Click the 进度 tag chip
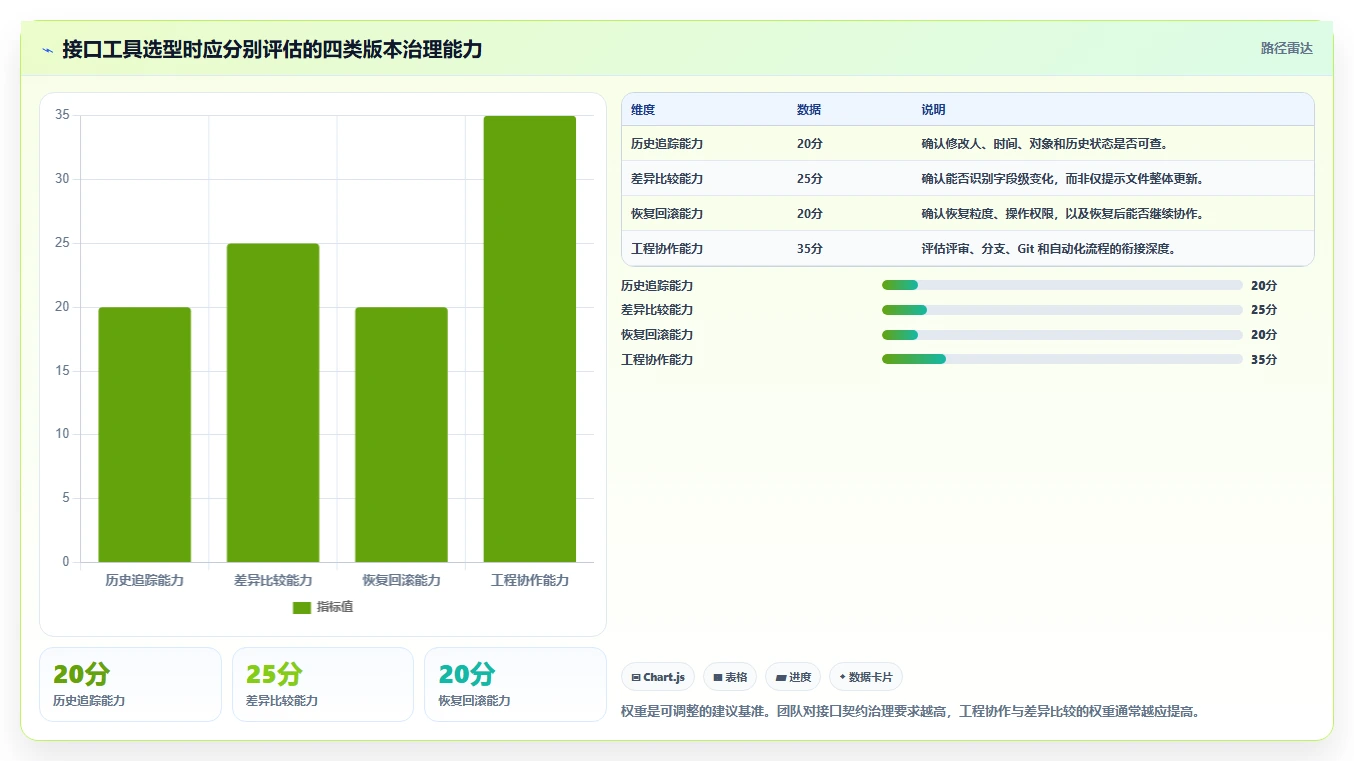Screen dimensions: 1354x761 793,677
